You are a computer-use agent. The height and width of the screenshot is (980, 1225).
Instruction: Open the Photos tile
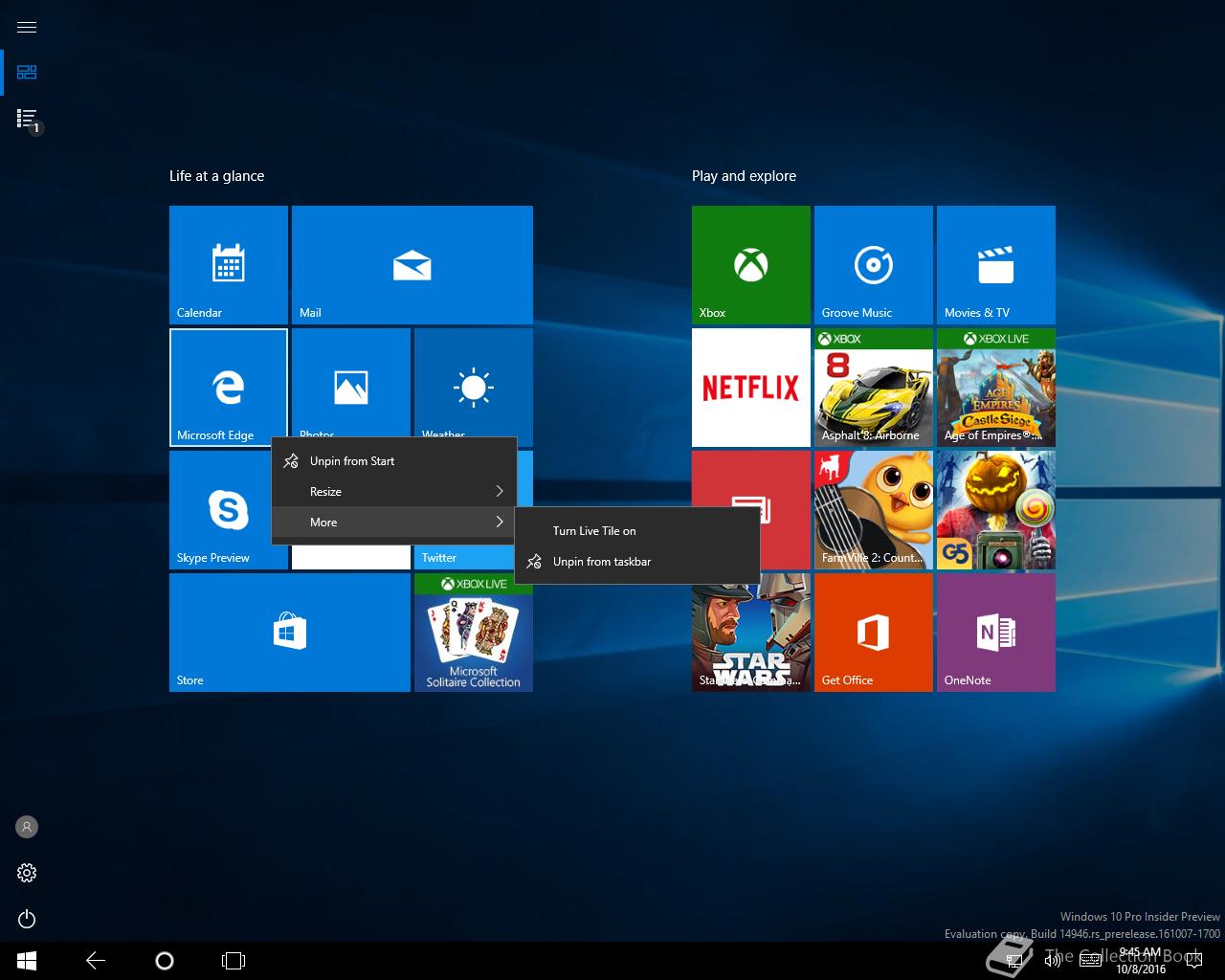pos(351,383)
